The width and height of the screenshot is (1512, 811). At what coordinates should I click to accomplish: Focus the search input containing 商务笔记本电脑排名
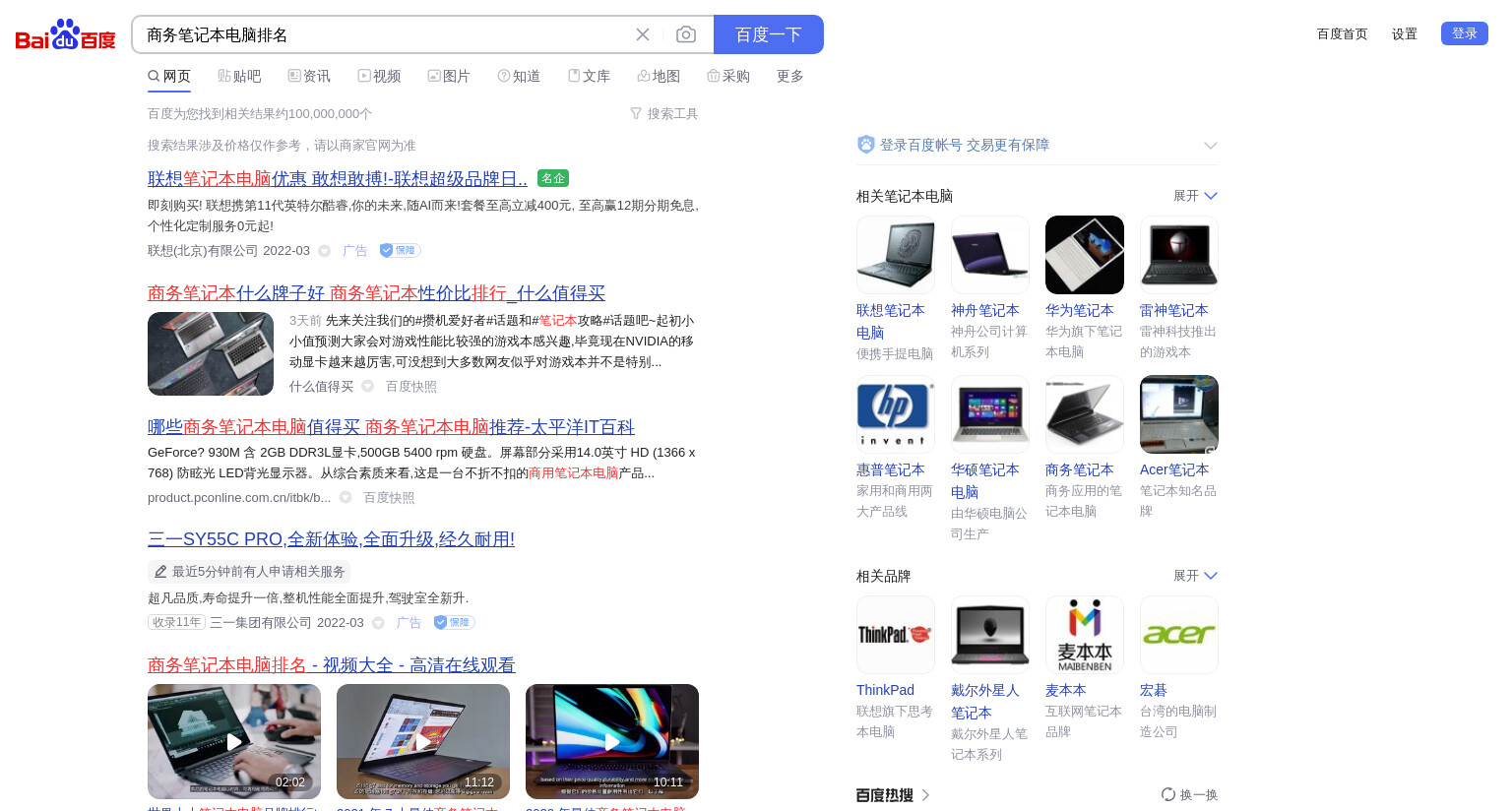(x=384, y=34)
